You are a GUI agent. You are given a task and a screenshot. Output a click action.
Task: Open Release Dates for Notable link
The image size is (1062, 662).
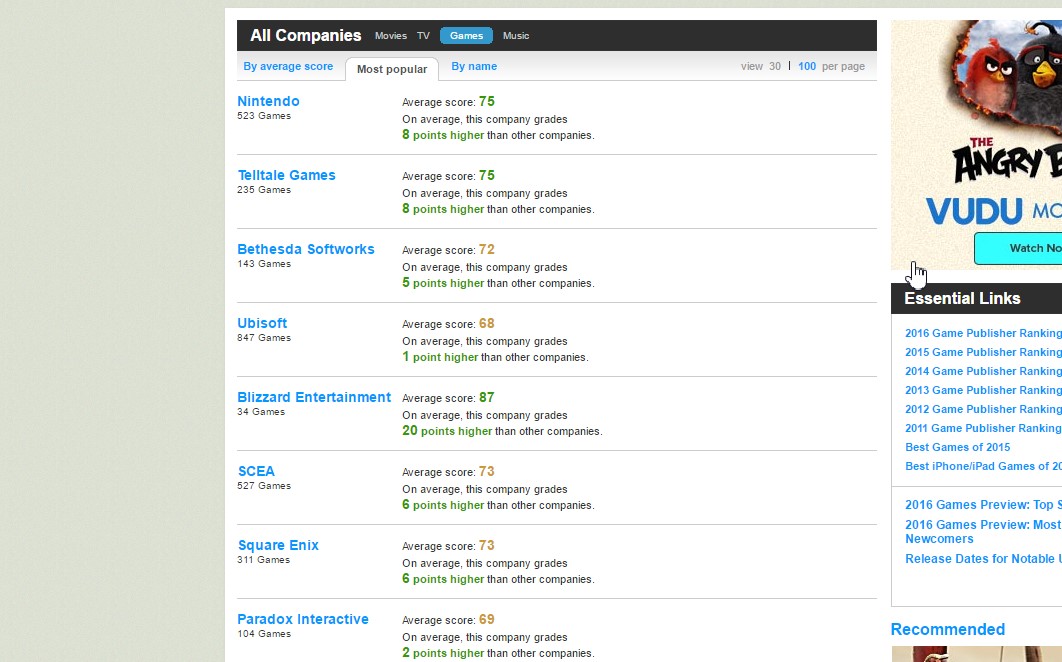pyautogui.click(x=983, y=558)
